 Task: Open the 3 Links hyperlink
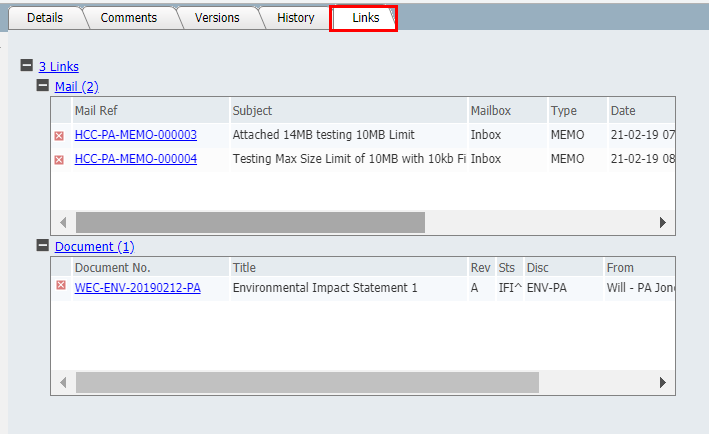(59, 66)
